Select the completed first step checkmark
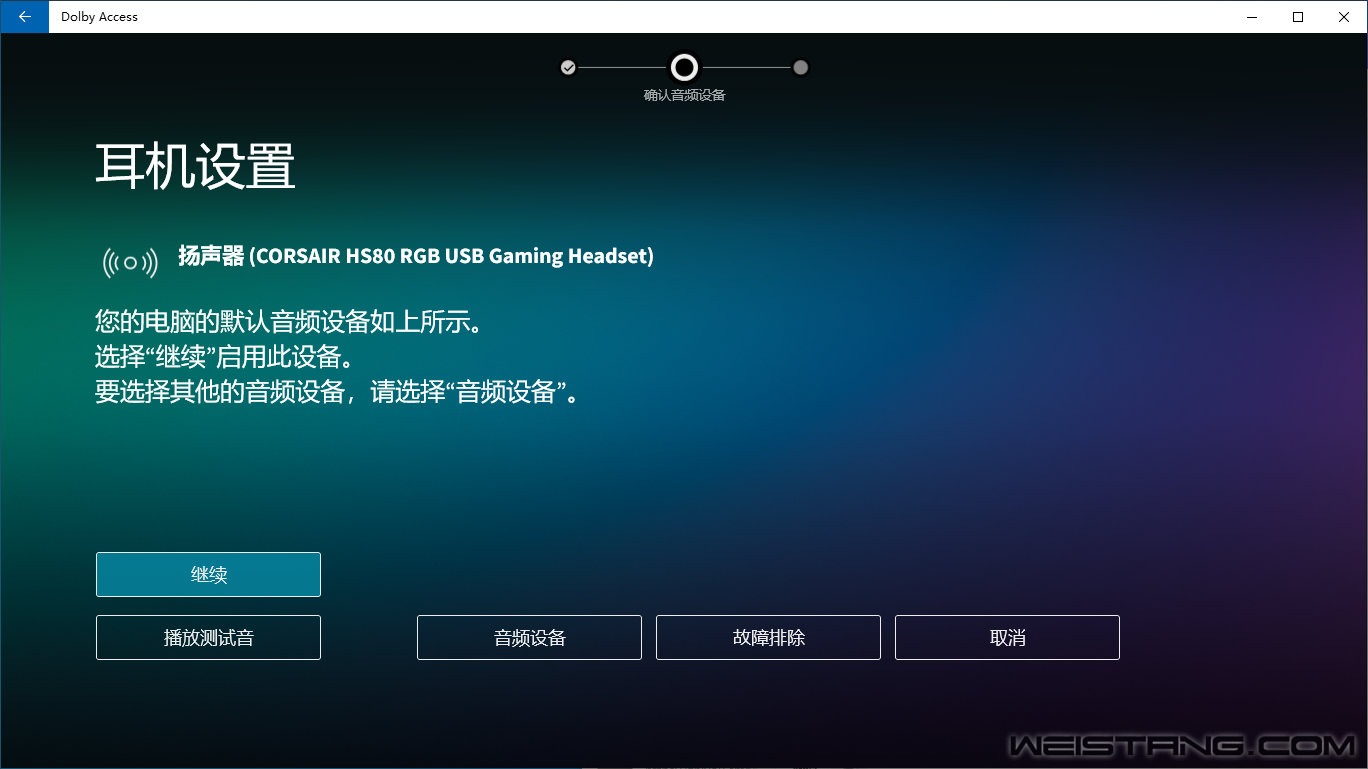This screenshot has width=1368, height=769. click(568, 68)
